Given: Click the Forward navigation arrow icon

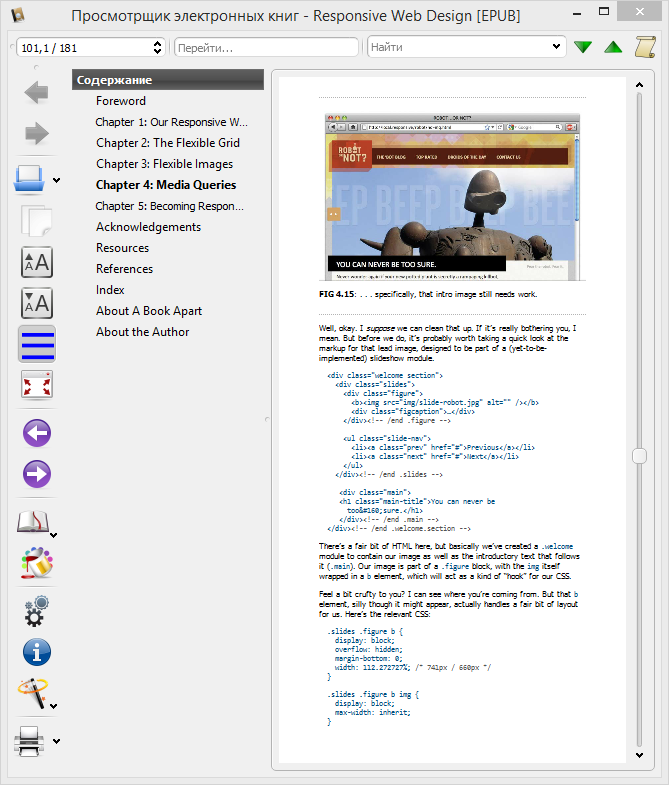Looking at the screenshot, I should tap(36, 134).
